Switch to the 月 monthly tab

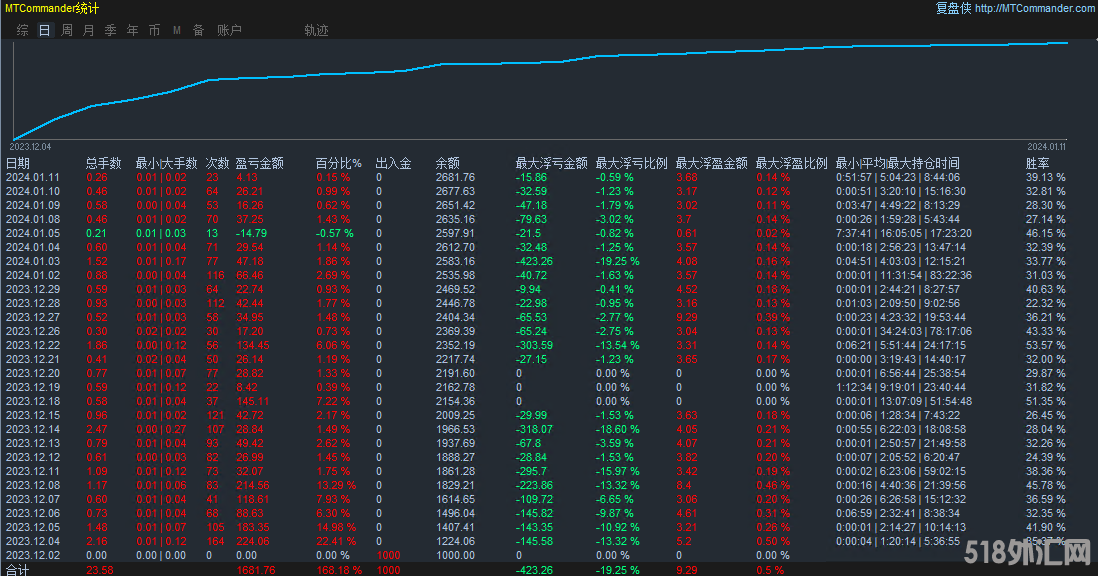(x=88, y=30)
